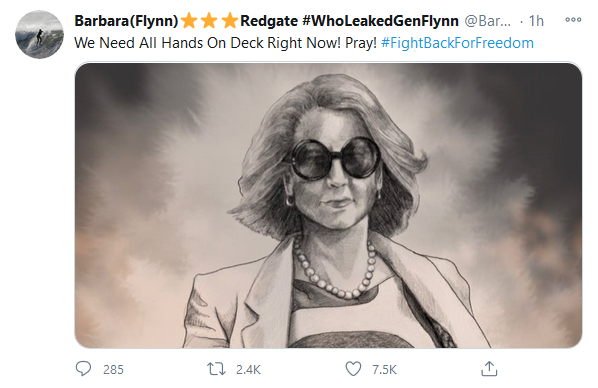The width and height of the screenshot is (598, 388).
Task: Click the round sunglasses in the sketch
Action: pyautogui.click(x=333, y=159)
